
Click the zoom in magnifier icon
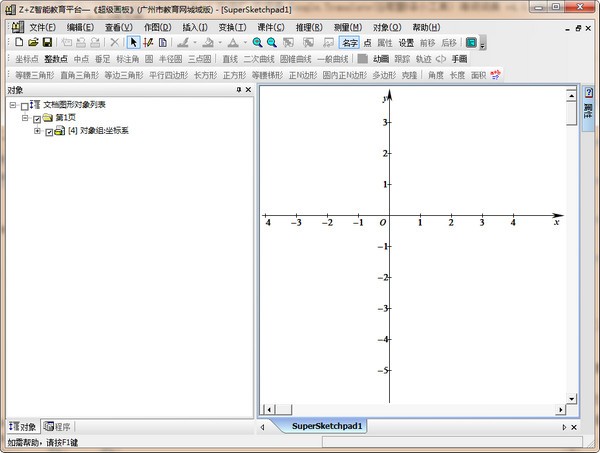[x=257, y=43]
